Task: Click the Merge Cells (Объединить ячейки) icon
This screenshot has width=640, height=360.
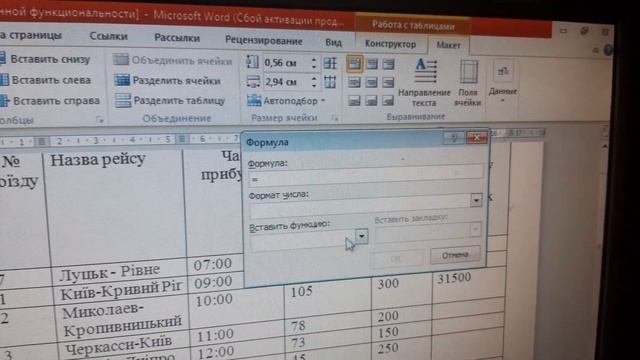Action: click(x=121, y=60)
